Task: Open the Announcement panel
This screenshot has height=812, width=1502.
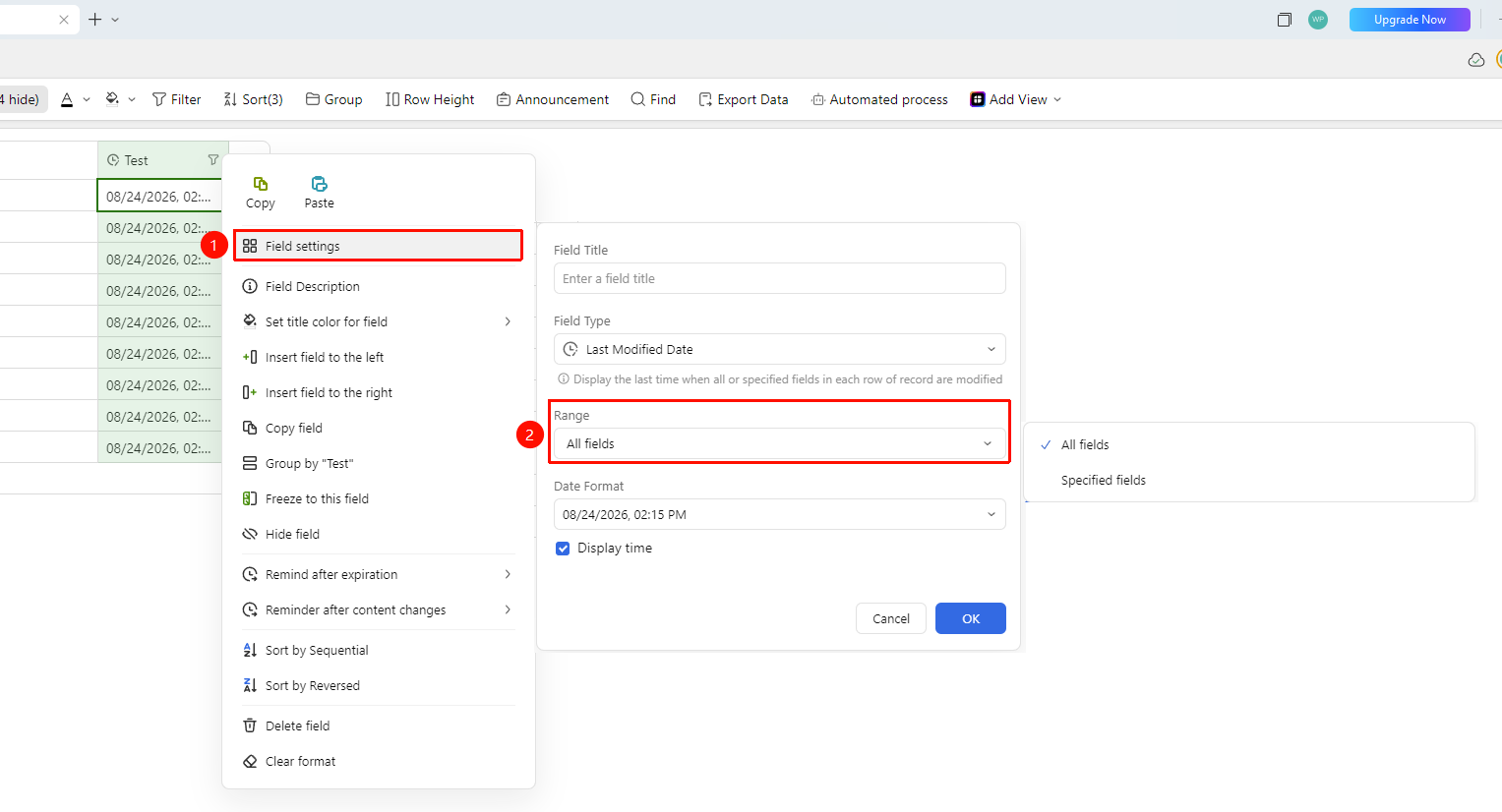Action: tap(553, 99)
